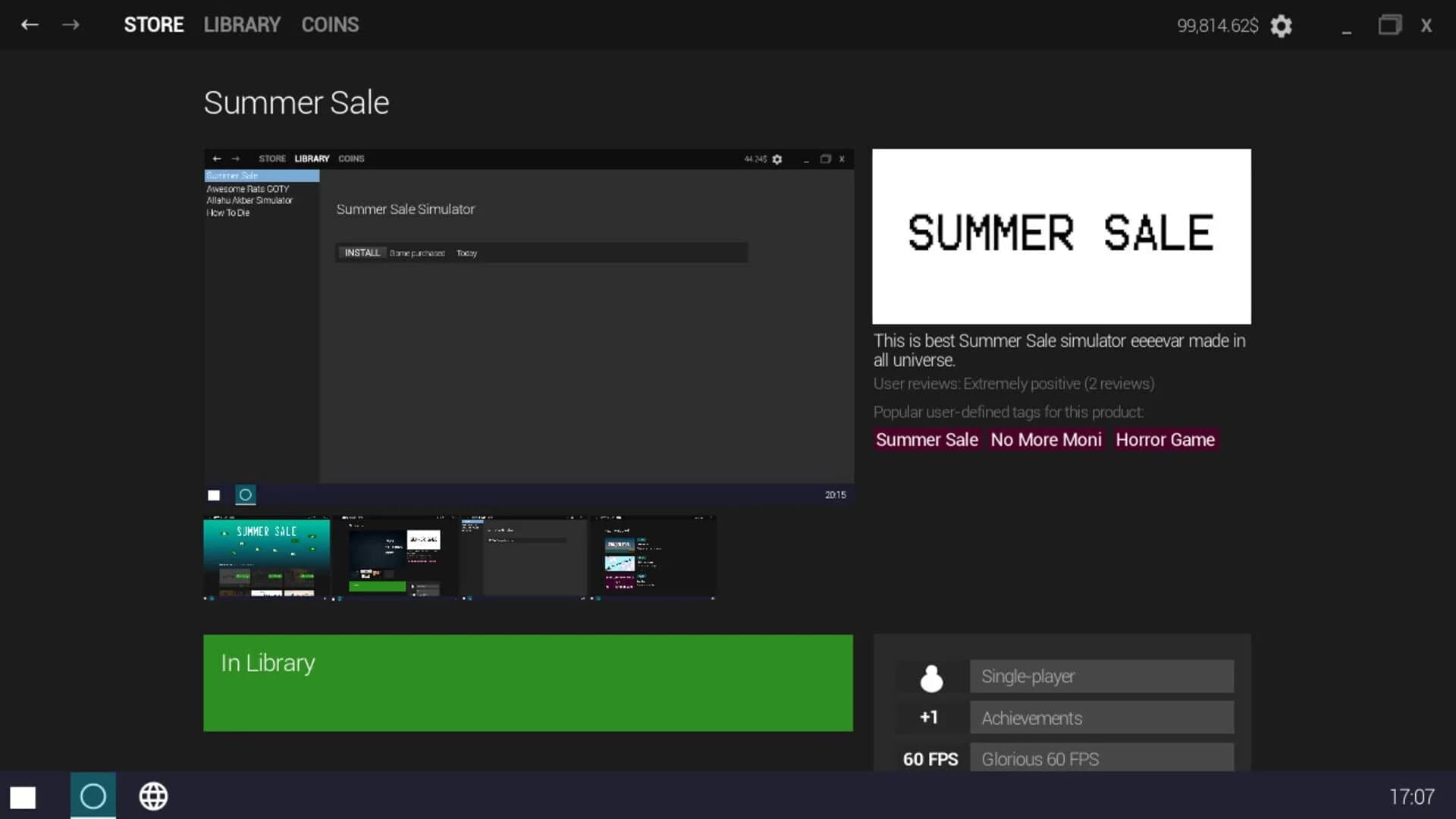Click the white square start button in taskbar
Image resolution: width=1456 pixels, height=819 pixels.
tap(24, 797)
